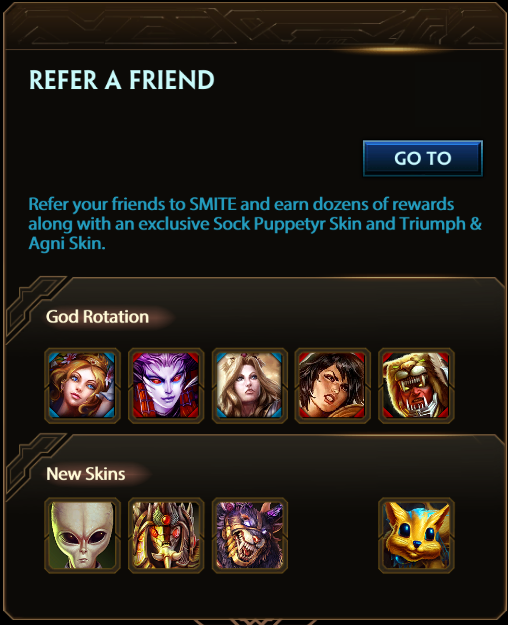
Task: Choose the purple-skinned red-eyed Arachne portrait
Action: 166,385
